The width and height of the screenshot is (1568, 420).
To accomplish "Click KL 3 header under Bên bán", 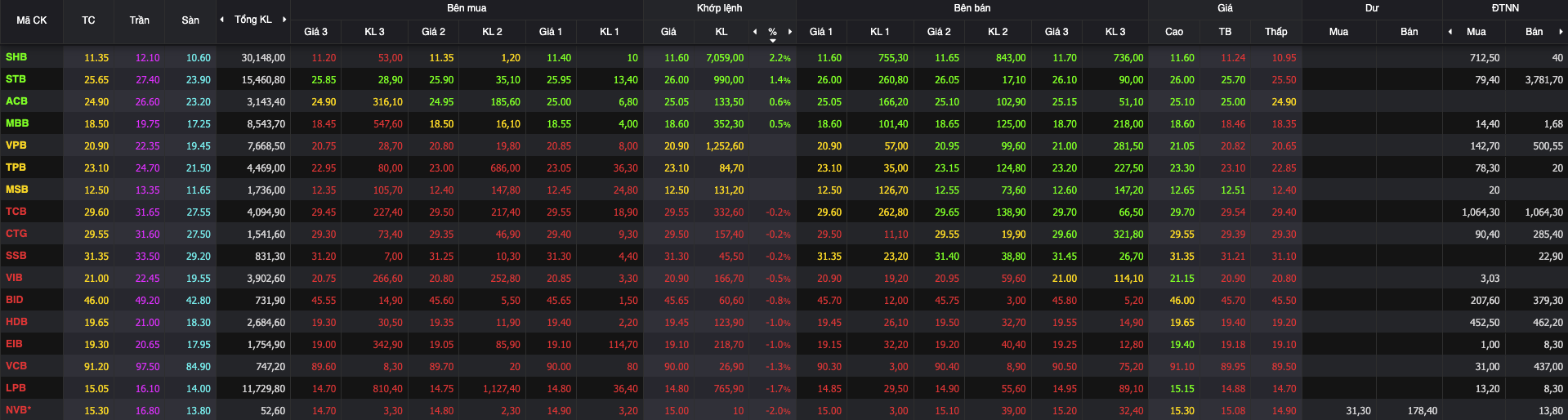I will (x=1115, y=32).
